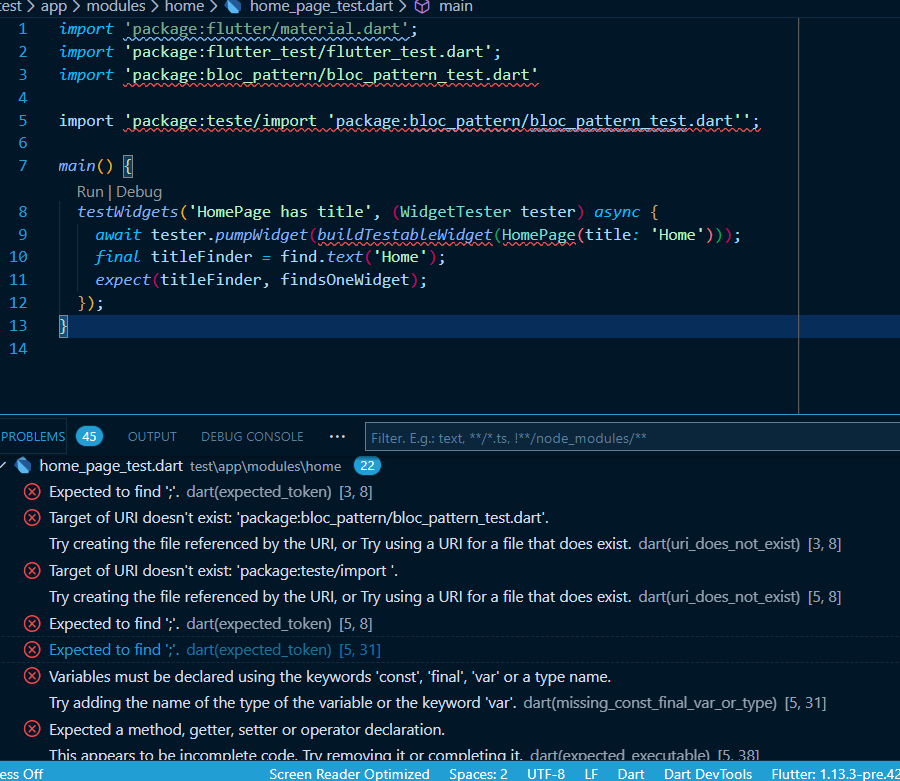Click 'package:flutter_test/flutter_test.dart' import string
This screenshot has height=781, width=900.
tap(308, 52)
